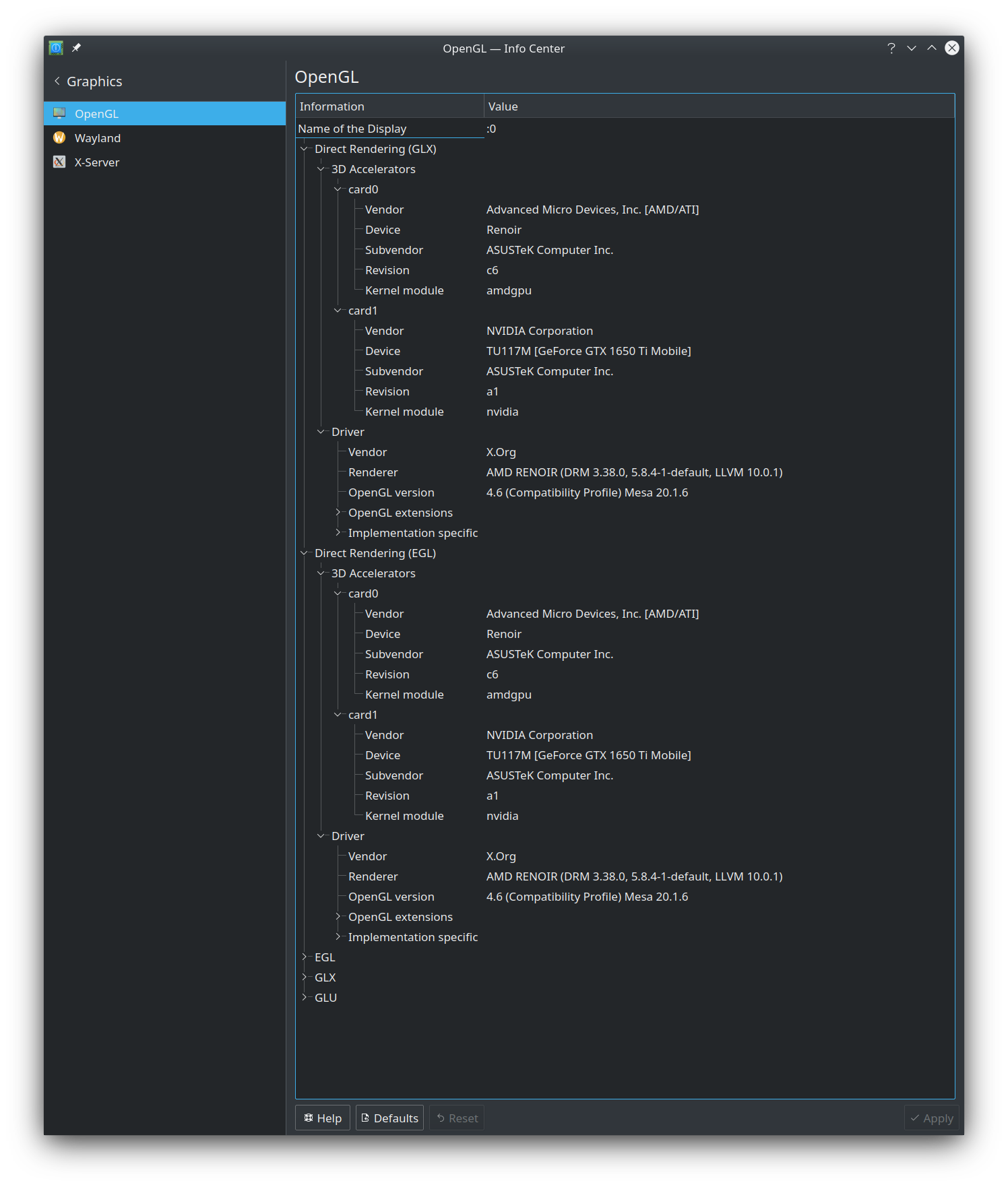Select EGL Driver Vendor 'X.Org' value

coord(501,856)
